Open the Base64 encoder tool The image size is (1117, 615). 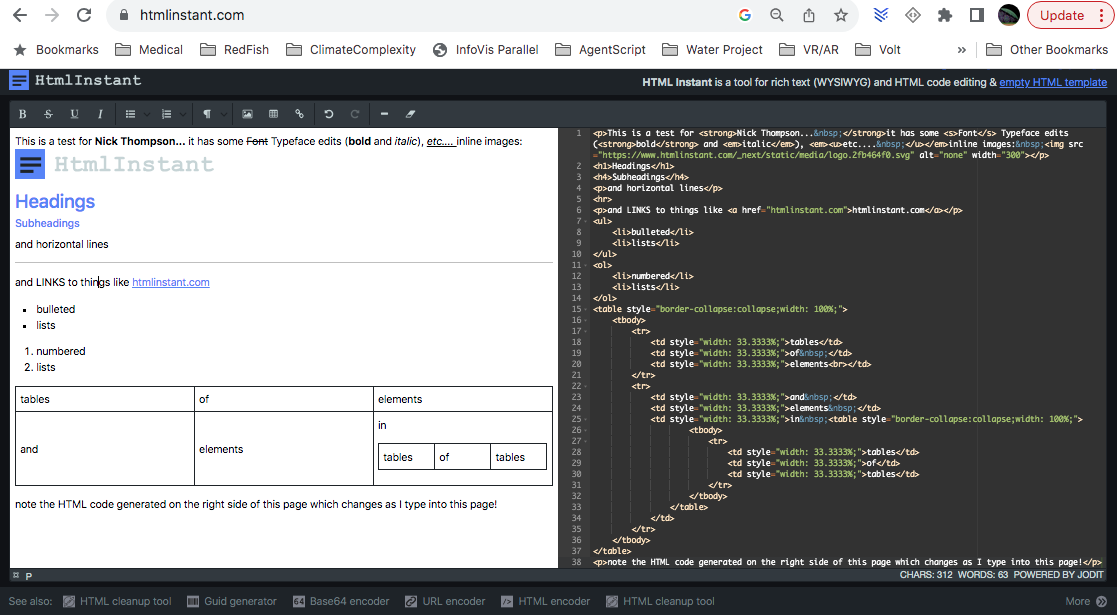[x=341, y=601]
